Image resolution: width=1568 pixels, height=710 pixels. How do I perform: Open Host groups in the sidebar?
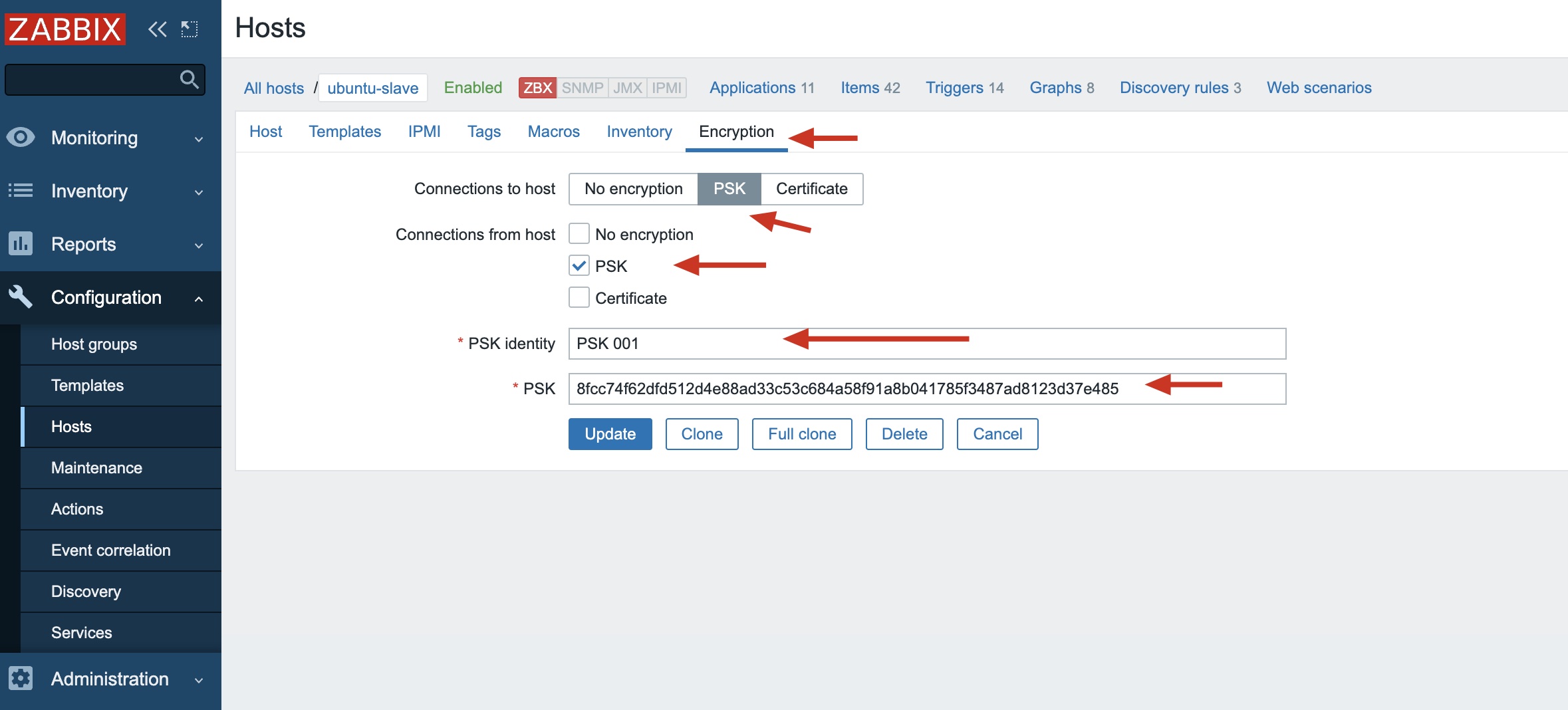click(x=121, y=344)
